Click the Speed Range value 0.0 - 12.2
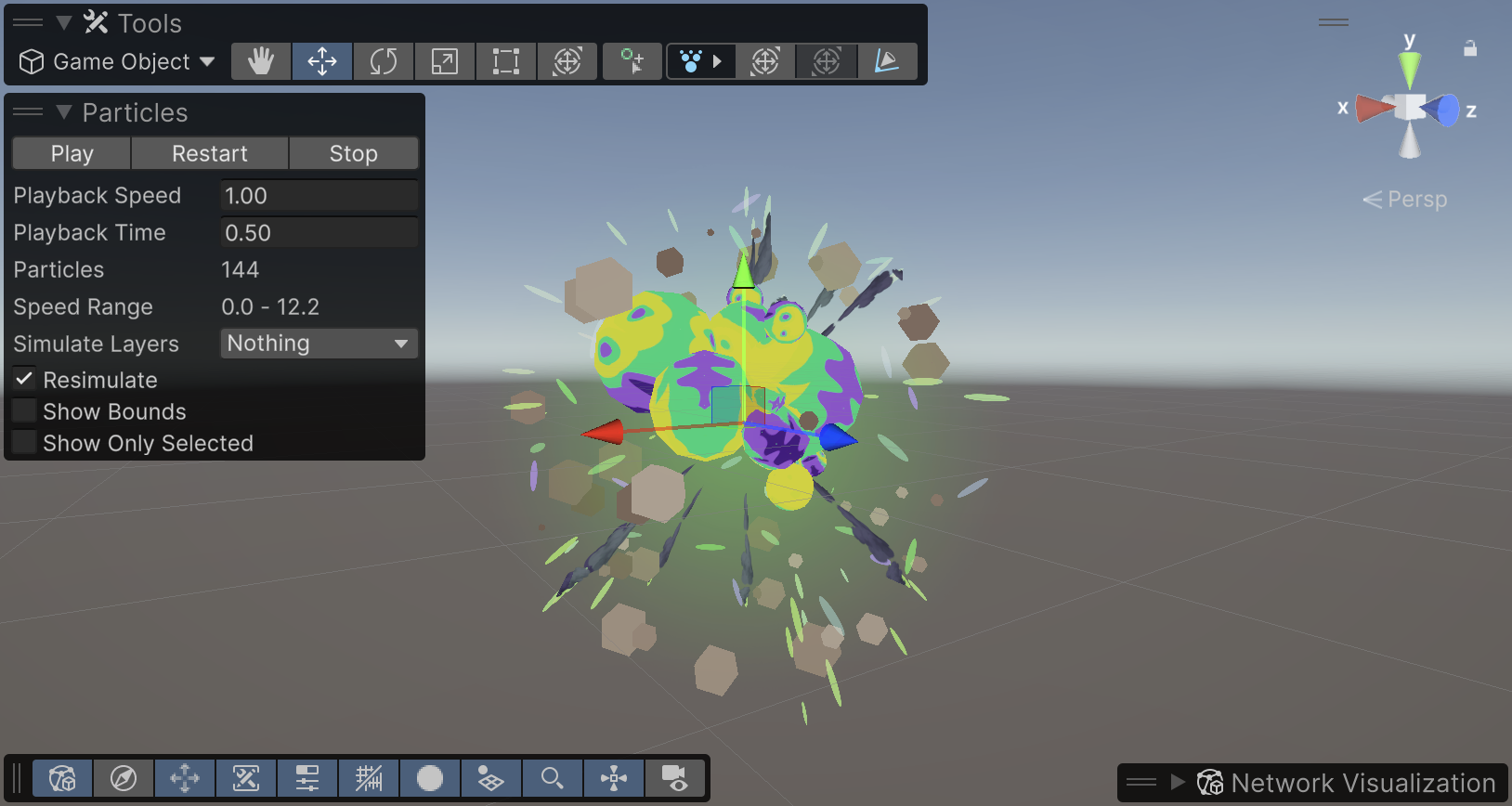The image size is (1512, 806). tap(270, 306)
